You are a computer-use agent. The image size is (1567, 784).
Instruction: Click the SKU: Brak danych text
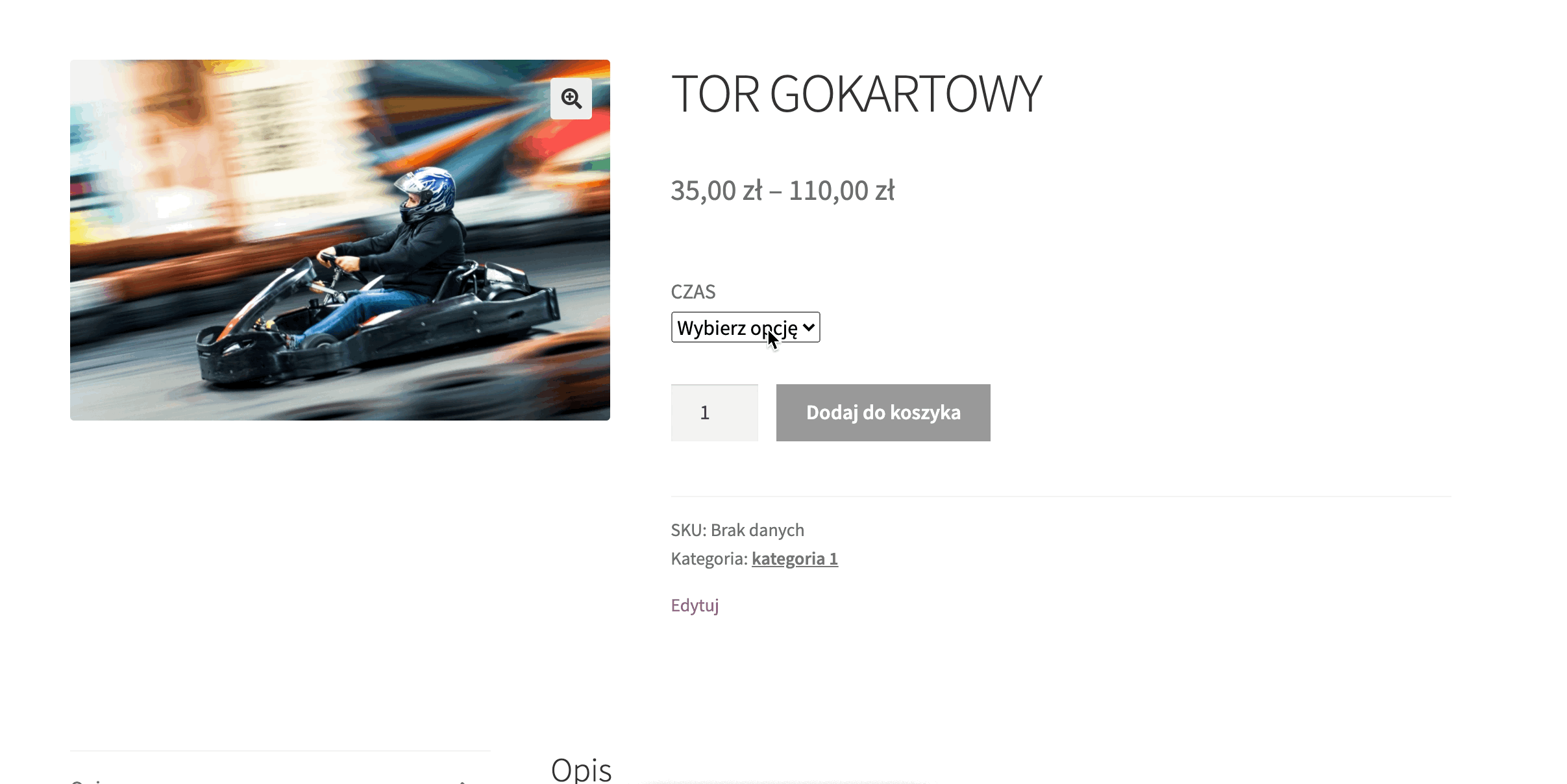click(x=737, y=530)
